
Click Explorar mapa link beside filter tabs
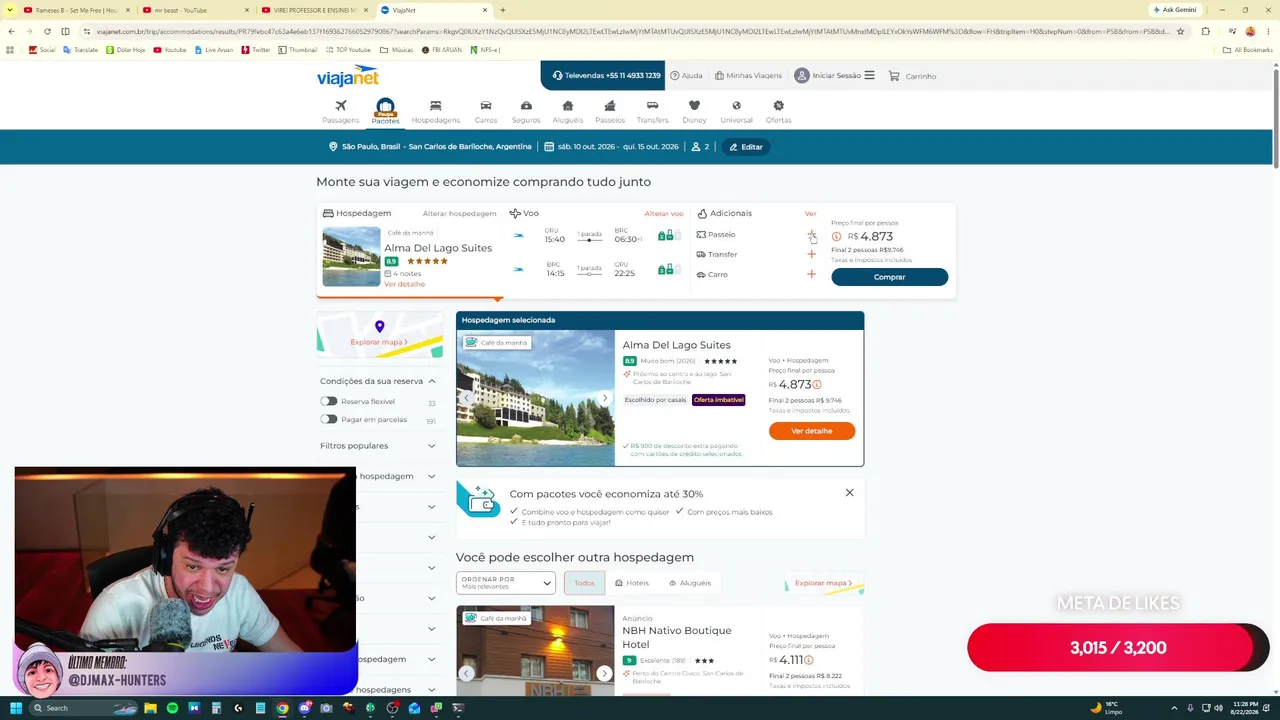coord(824,583)
